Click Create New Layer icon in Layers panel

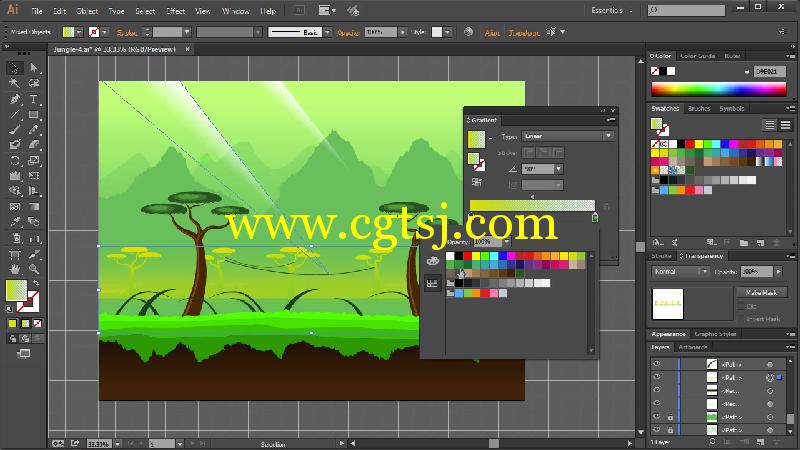(x=761, y=442)
